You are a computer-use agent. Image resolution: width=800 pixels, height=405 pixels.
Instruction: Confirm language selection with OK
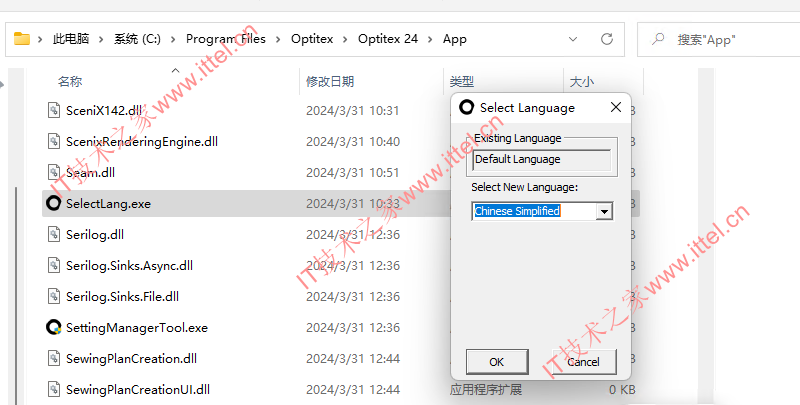tap(497, 362)
